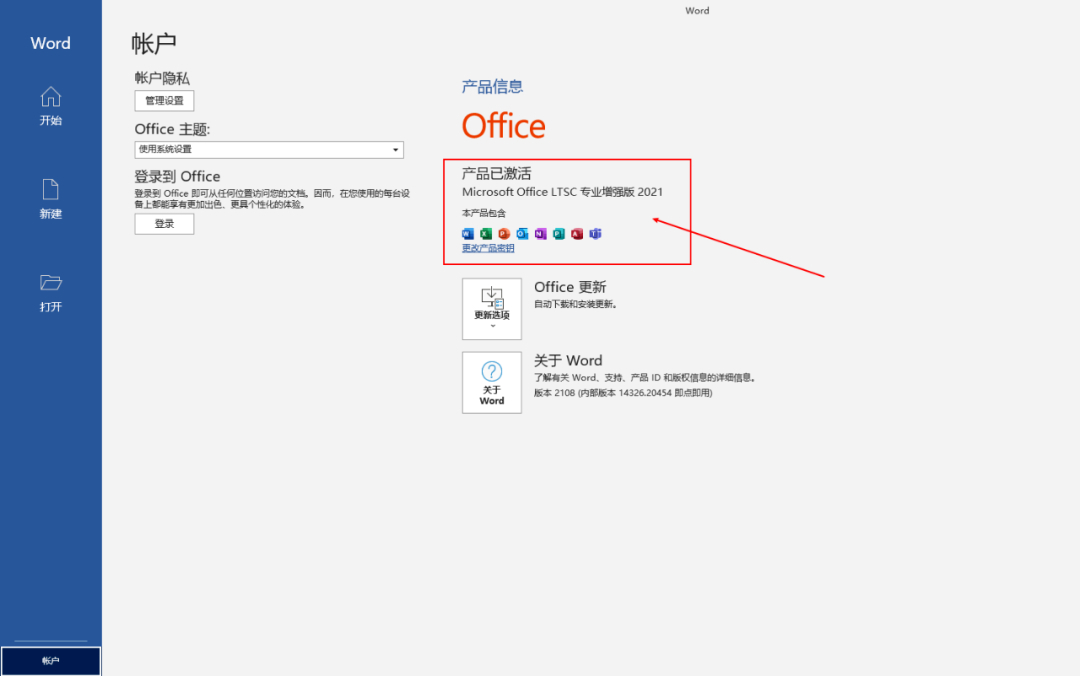Viewport: 1080px width, 676px height.
Task: Click the 本产品包含 label
Action: coord(484,213)
